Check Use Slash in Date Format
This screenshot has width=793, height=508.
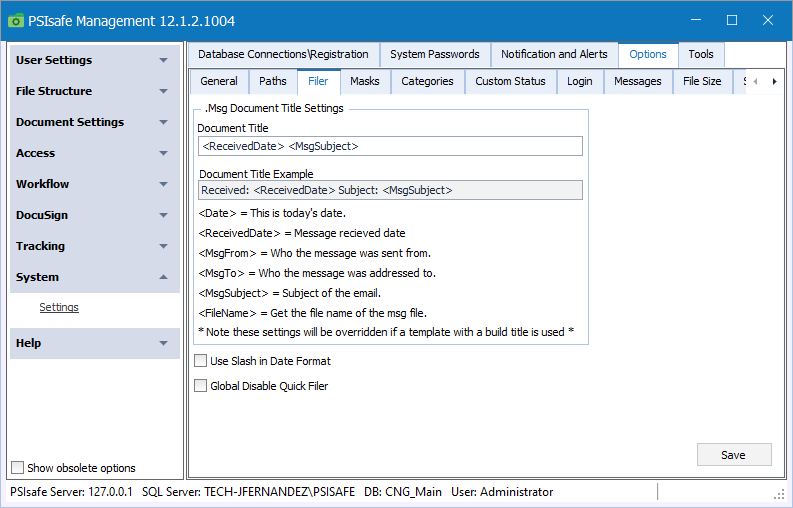[201, 361]
